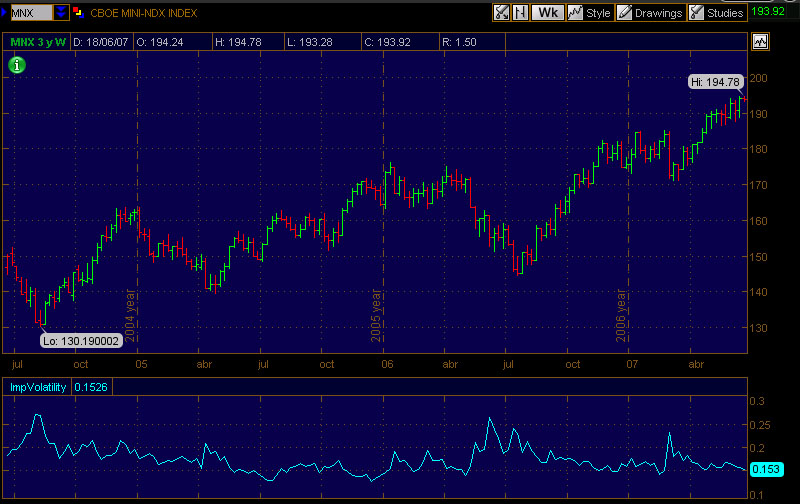The width and height of the screenshot is (800, 504).
Task: Click the MNX symbol input field
Action: tap(30, 13)
